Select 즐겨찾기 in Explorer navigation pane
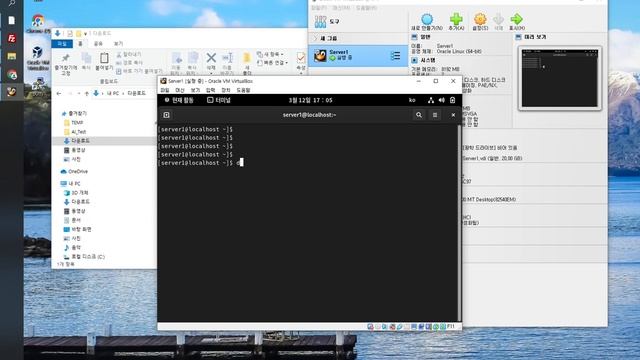The image size is (640, 360). (x=77, y=113)
